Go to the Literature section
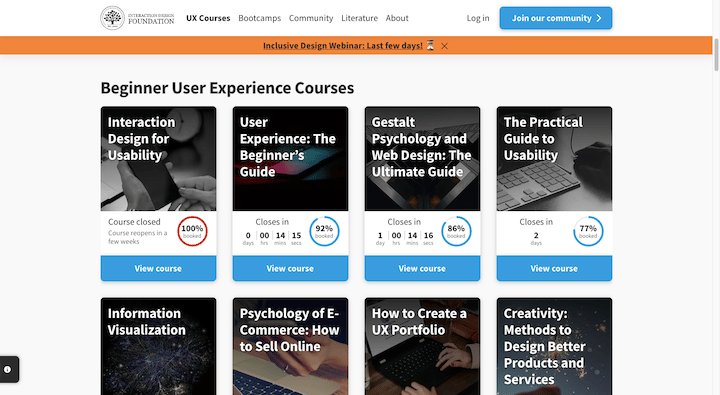The width and height of the screenshot is (720, 395). click(x=360, y=18)
